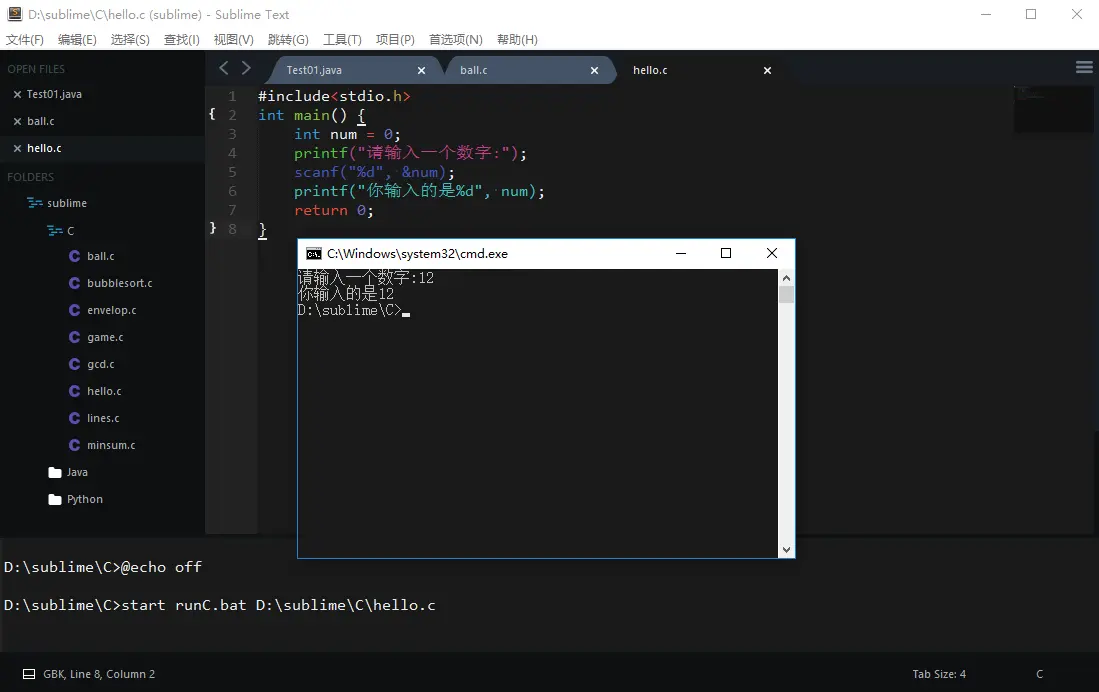Maximize the cmd.exe window
This screenshot has width=1099, height=692.
[726, 254]
